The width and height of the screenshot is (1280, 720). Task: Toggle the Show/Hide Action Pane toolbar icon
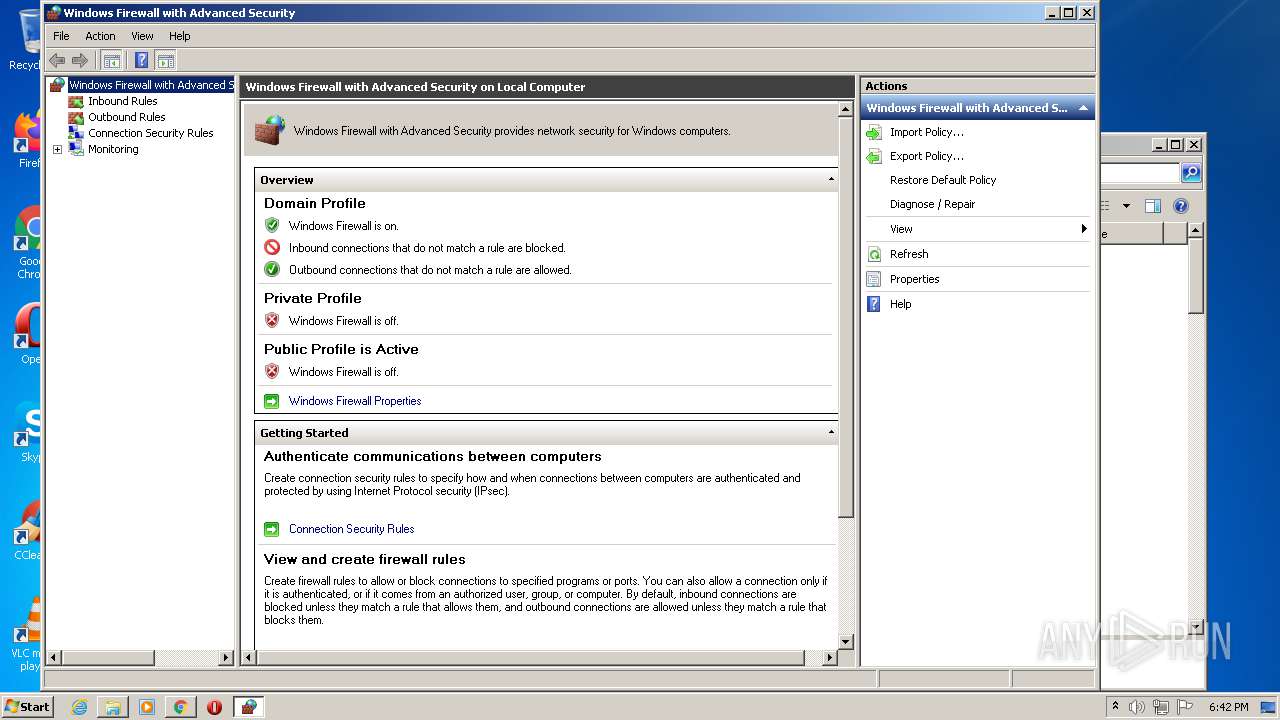click(166, 60)
